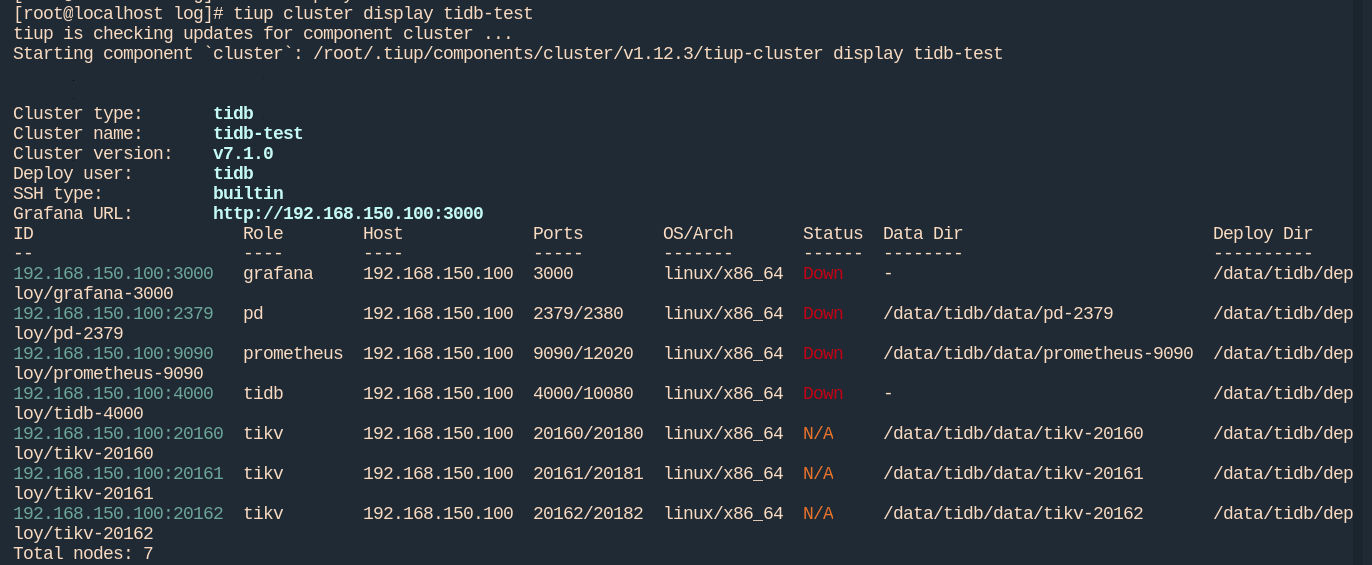
Task: Click wrapped path loy/tidb-4000
Action: point(78,413)
